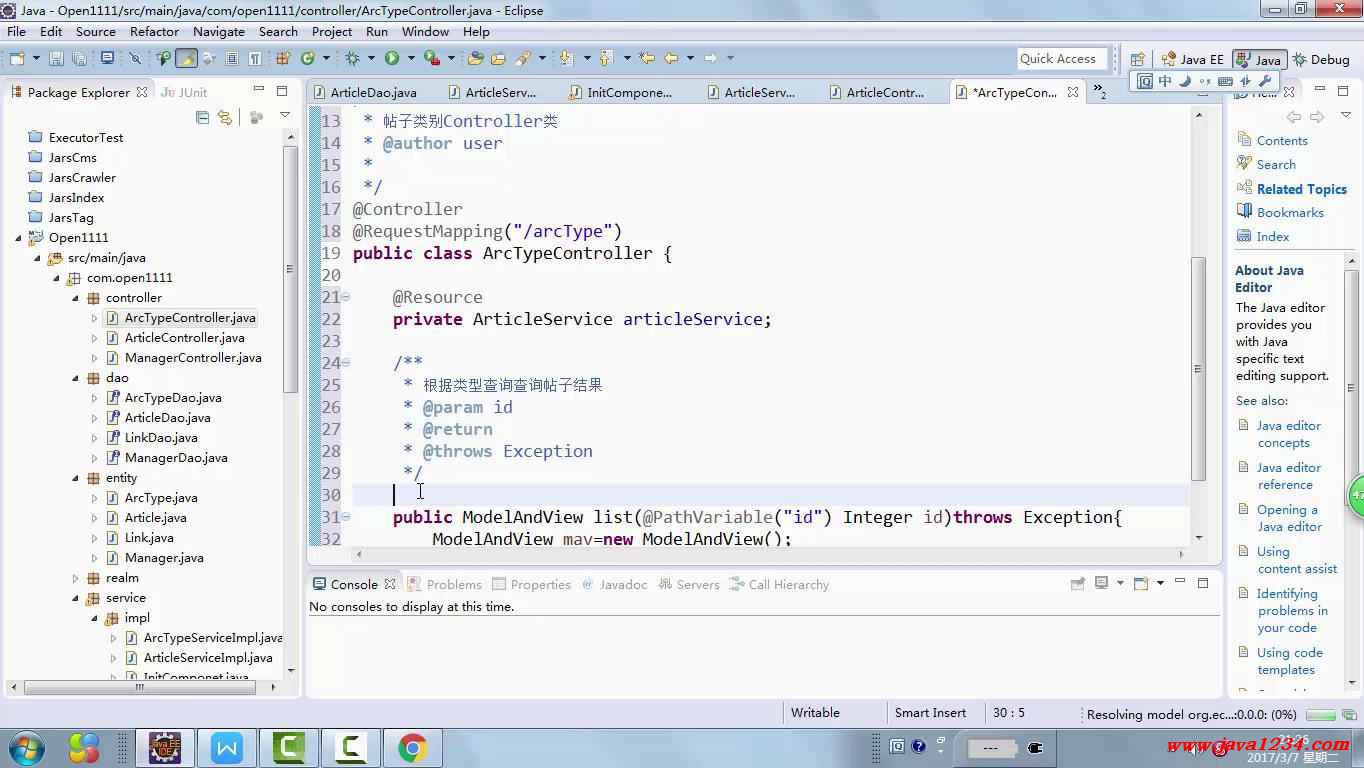Image resolution: width=1364 pixels, height=768 pixels.
Task: Click the Open Perspective icon
Action: coord(1137,60)
